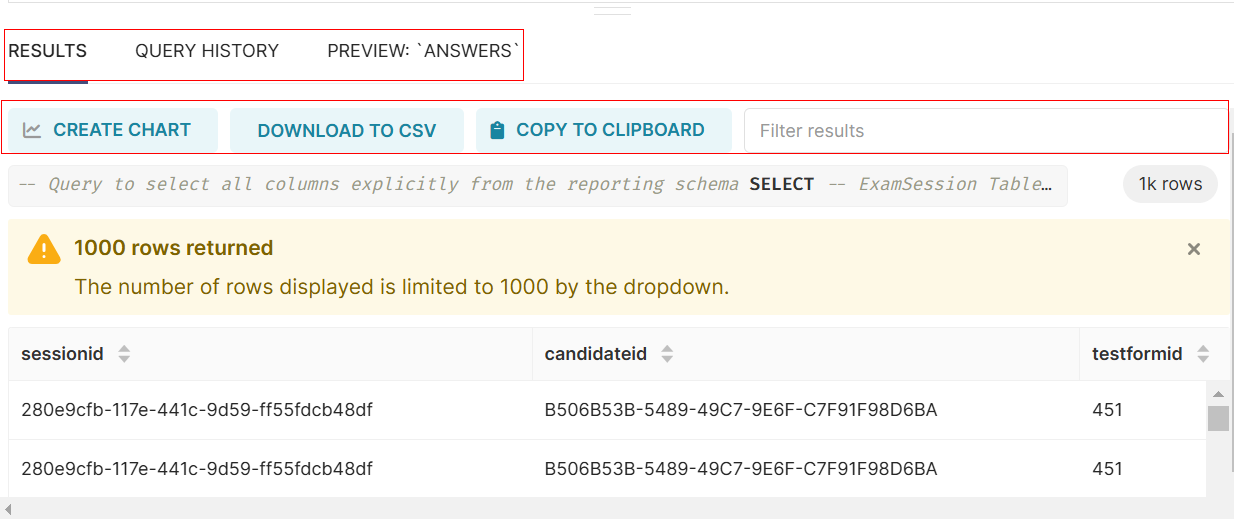Download the results to CSV
Screen dimensions: 1234x519
coord(347,131)
